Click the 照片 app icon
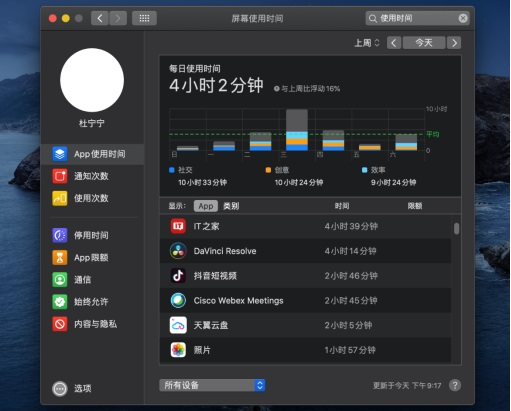Screen dimensions: 511x411 tap(178, 350)
